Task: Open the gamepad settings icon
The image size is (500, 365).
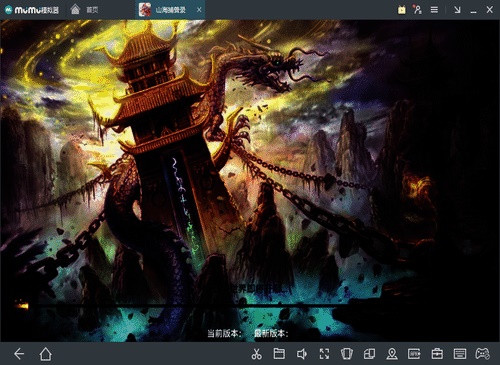Action: click(482, 354)
